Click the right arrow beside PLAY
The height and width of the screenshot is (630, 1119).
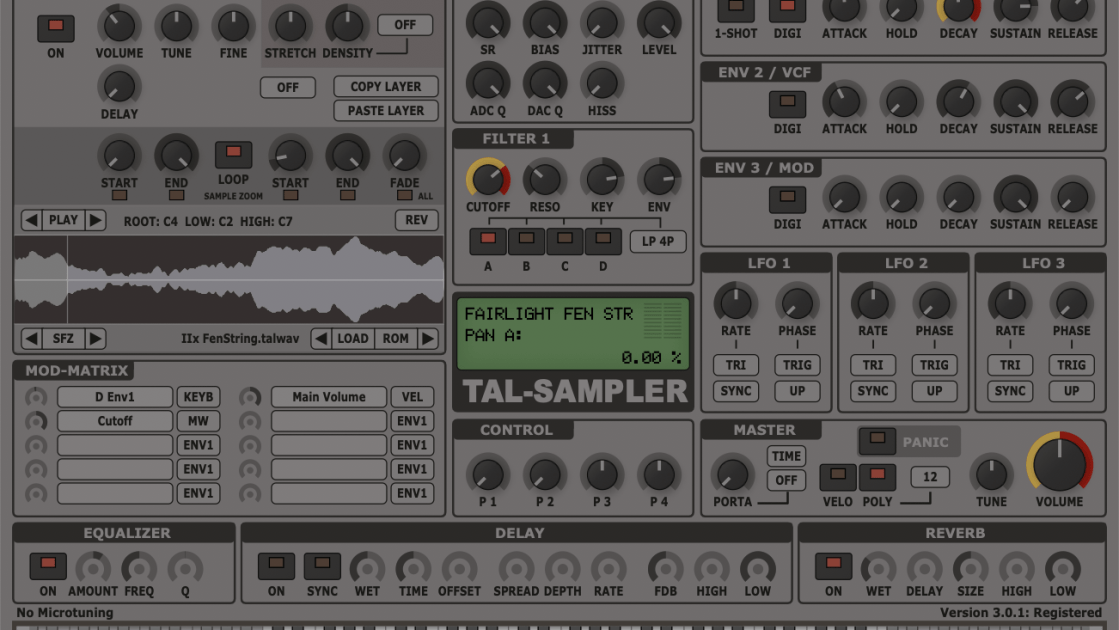tap(95, 220)
